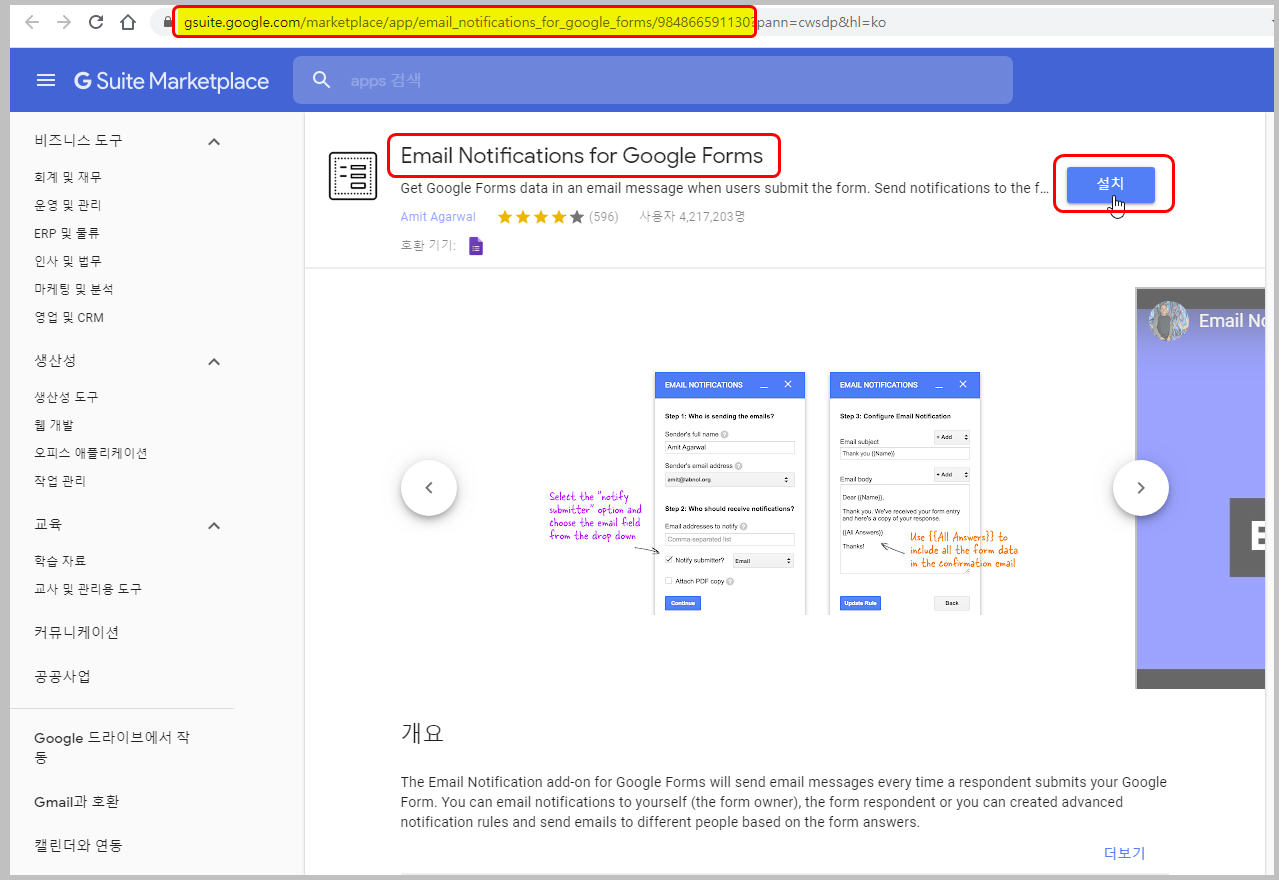This screenshot has height=880, width=1279.
Task: Collapse the 비즈니스 도구 category
Action: coord(213,142)
